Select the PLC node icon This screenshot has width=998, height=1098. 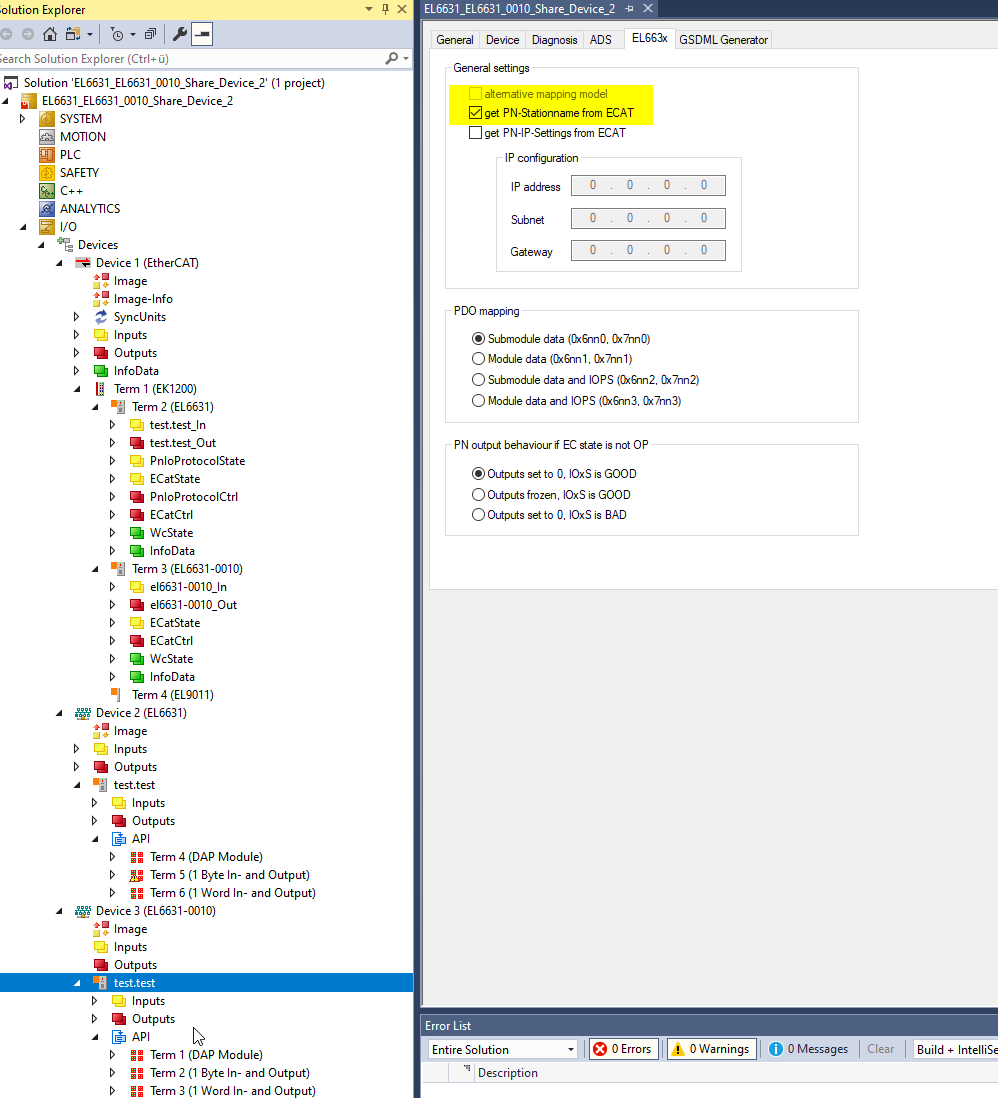[47, 155]
